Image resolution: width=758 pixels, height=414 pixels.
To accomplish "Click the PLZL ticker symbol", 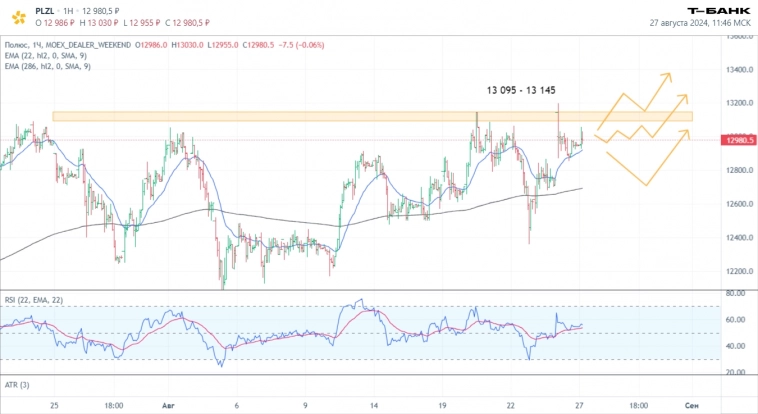I will (x=46, y=8).
